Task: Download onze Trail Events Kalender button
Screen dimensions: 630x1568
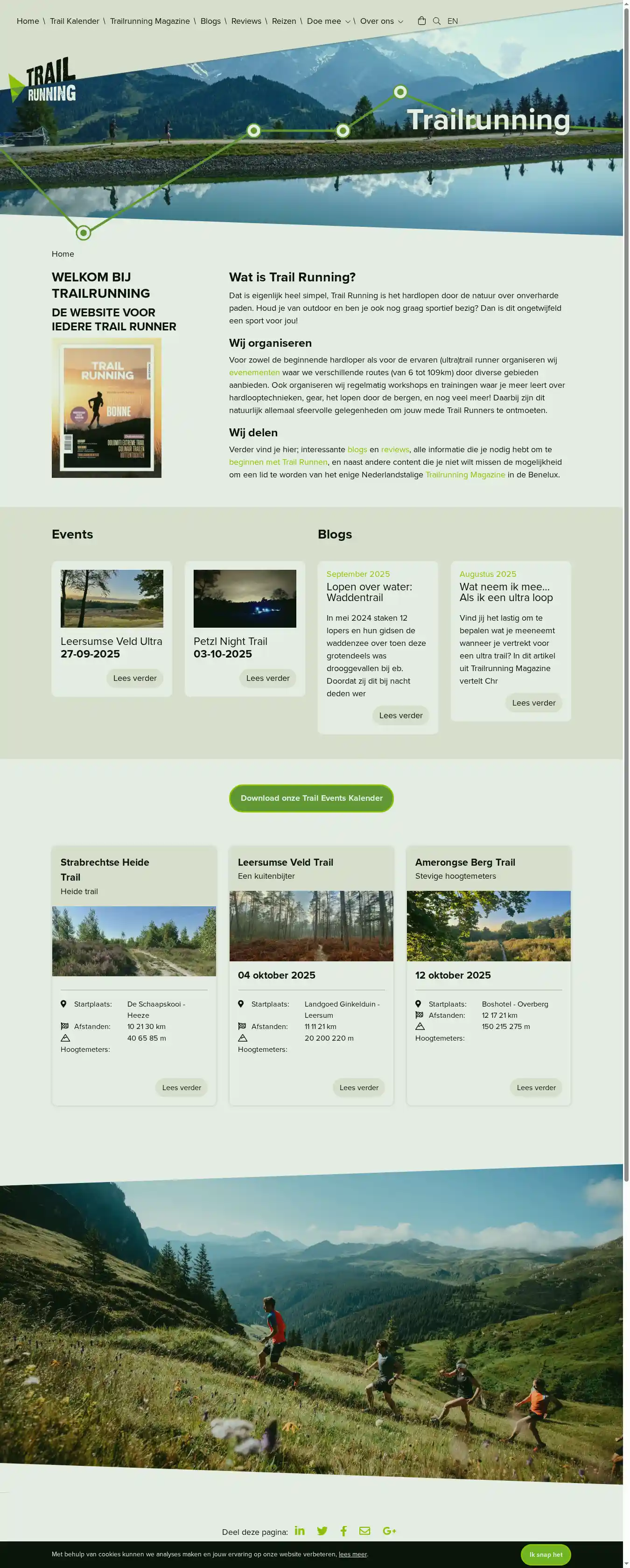Action: pyautogui.click(x=311, y=798)
